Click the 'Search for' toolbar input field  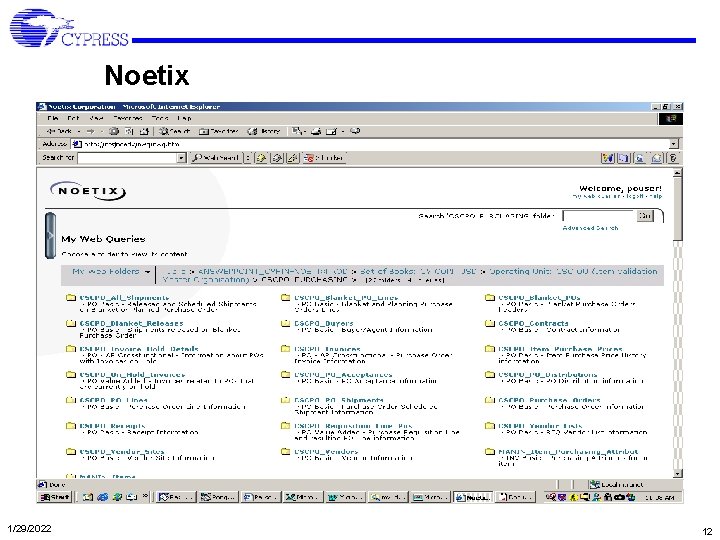point(127,158)
